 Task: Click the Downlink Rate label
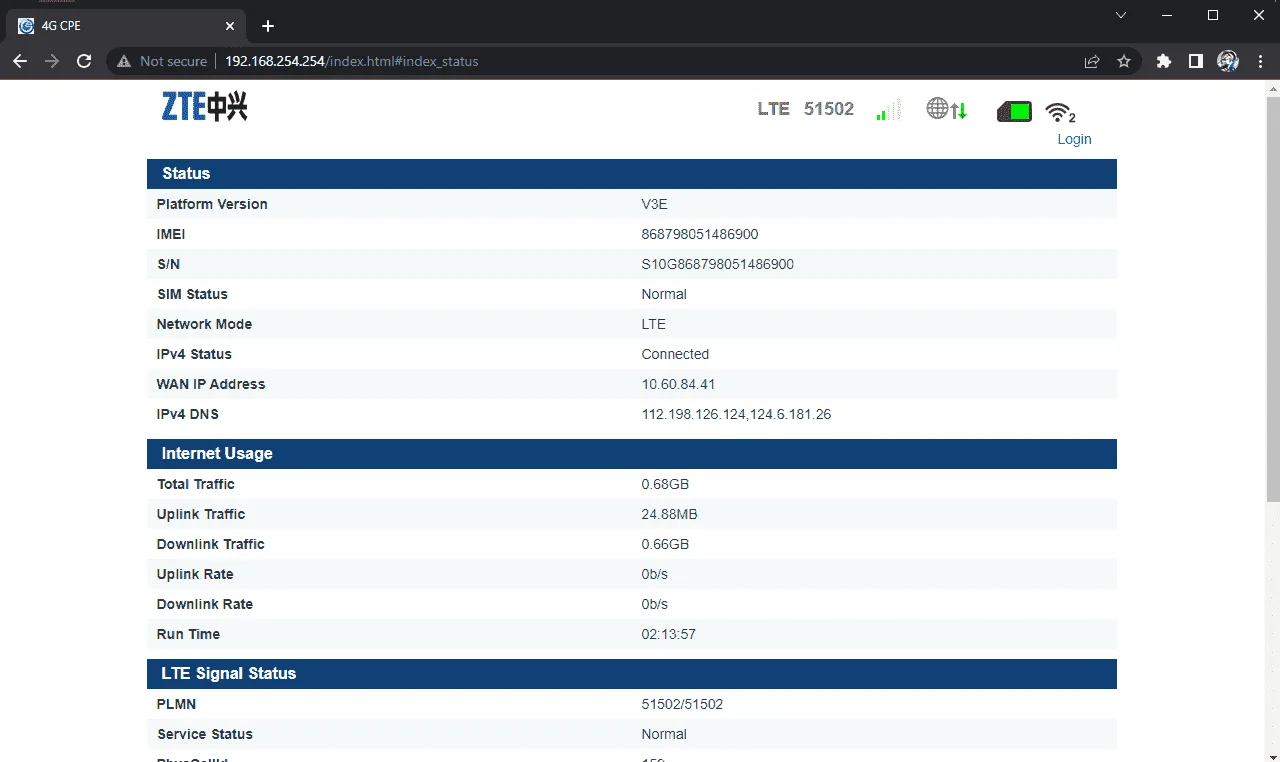pyautogui.click(x=205, y=604)
